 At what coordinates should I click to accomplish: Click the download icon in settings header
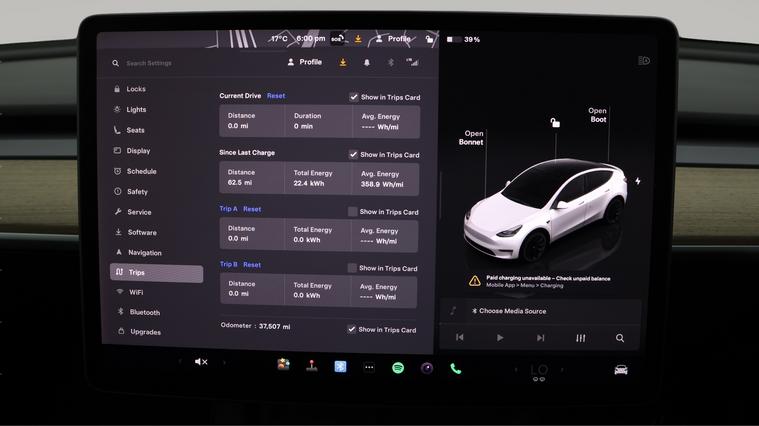[343, 62]
